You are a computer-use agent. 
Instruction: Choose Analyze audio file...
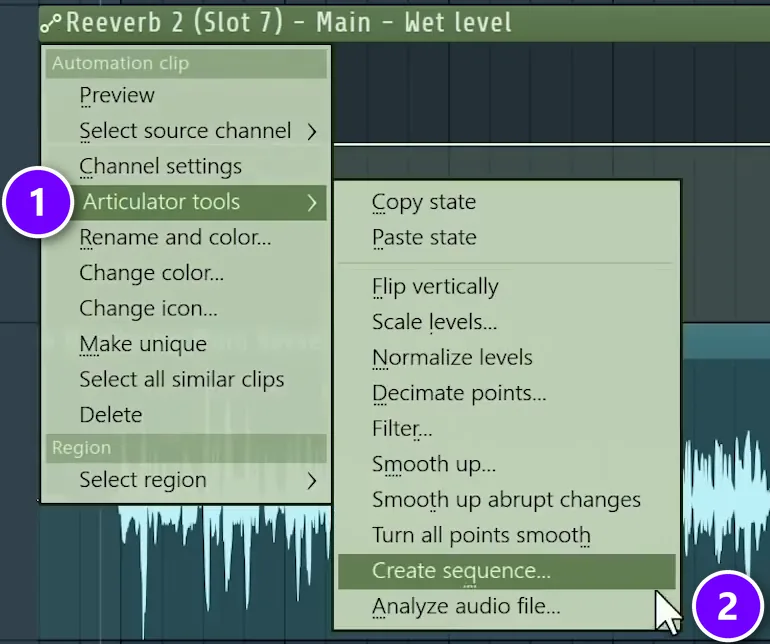tap(507, 606)
